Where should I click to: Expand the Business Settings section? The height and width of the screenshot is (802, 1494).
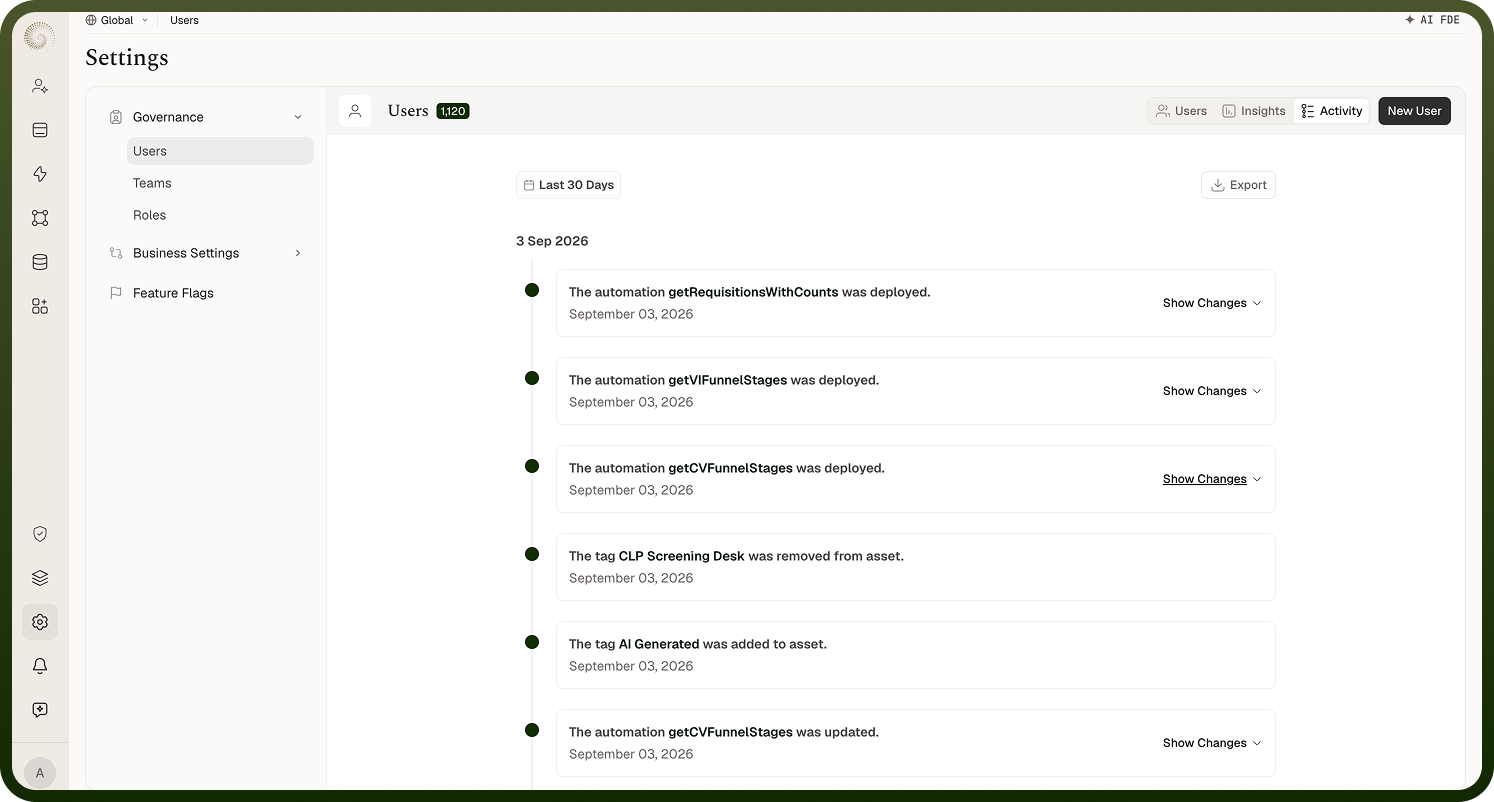[206, 253]
